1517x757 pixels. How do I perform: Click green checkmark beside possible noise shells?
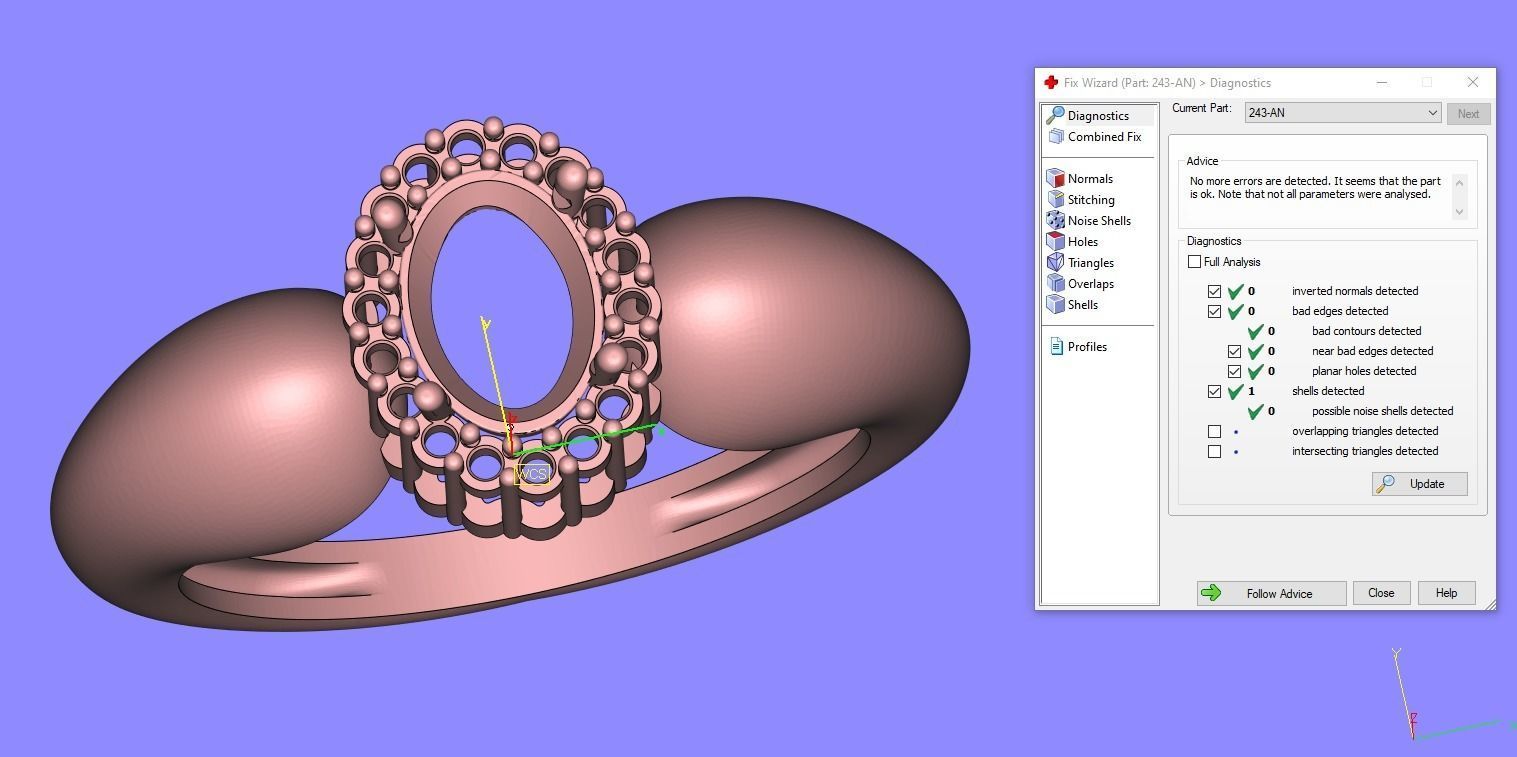1256,411
